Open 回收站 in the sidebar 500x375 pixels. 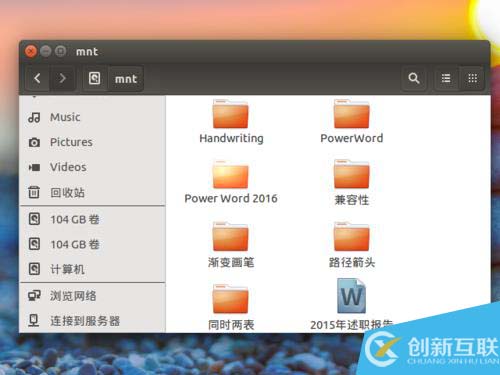pyautogui.click(x=67, y=193)
